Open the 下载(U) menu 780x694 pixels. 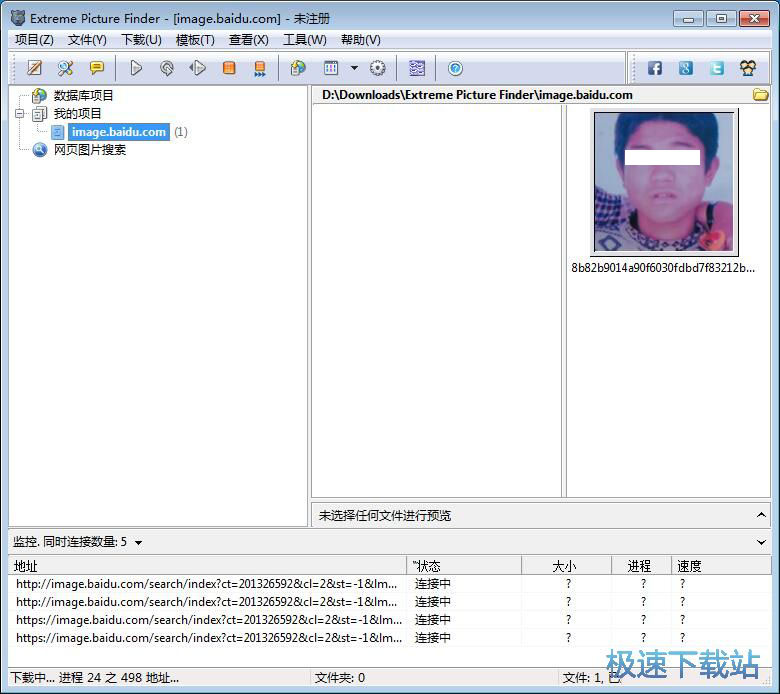(x=141, y=40)
